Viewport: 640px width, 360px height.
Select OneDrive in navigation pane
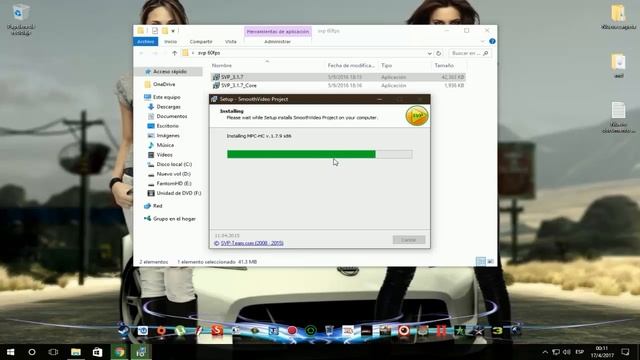pos(164,84)
